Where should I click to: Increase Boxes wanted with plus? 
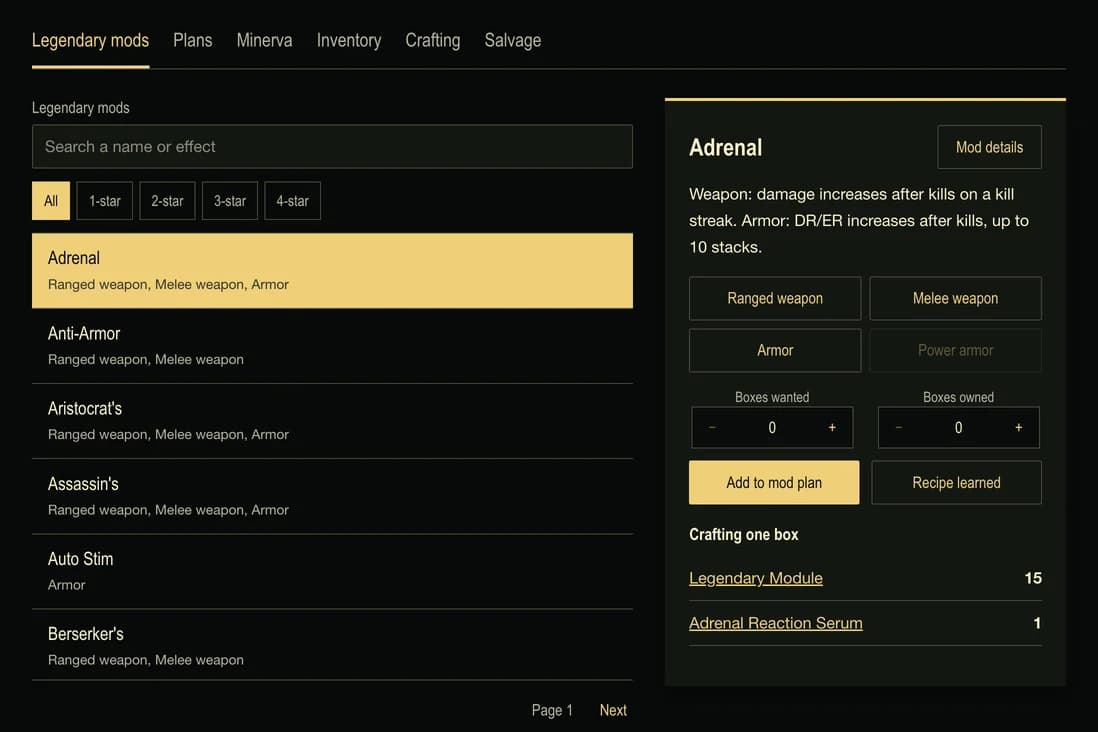(832, 427)
